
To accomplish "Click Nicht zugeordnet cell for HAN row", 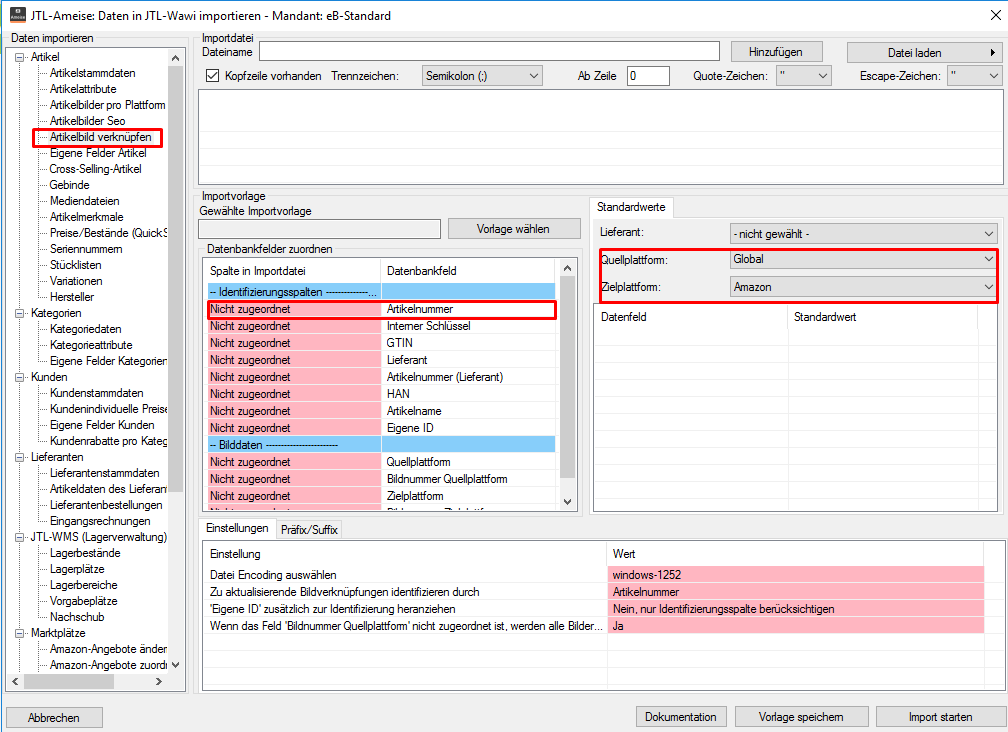I will [294, 394].
